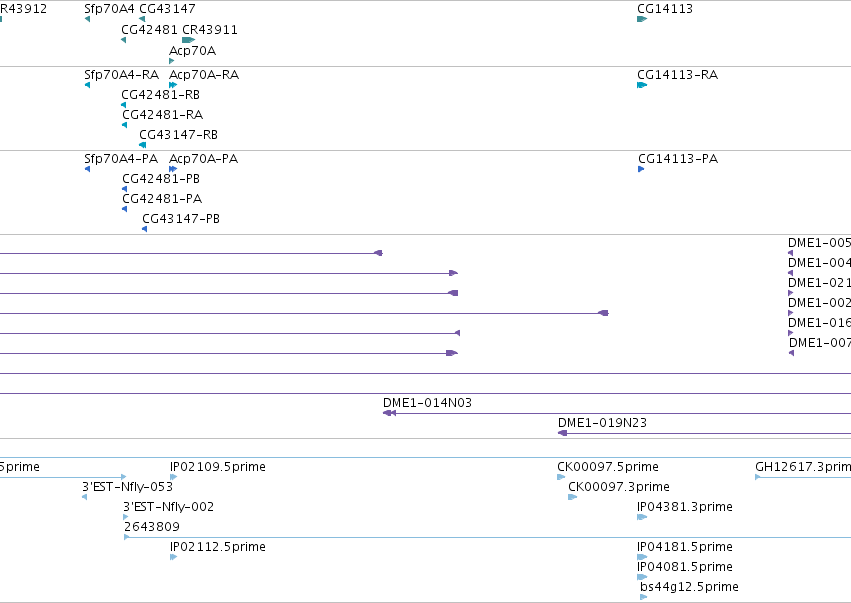
Task: Select the CK00097.5prime EST marker
Action: point(561,477)
